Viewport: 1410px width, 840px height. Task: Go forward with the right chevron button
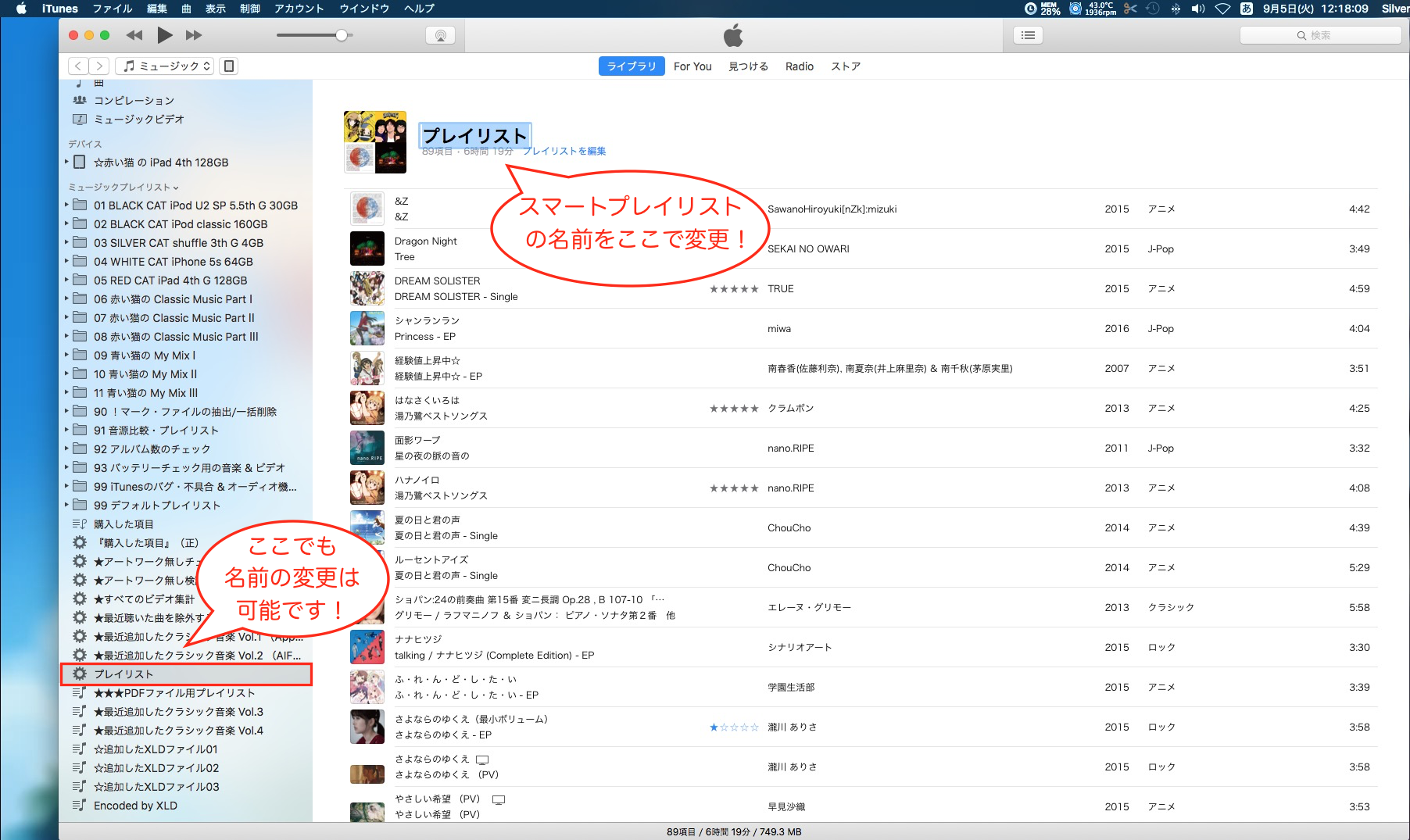point(99,66)
